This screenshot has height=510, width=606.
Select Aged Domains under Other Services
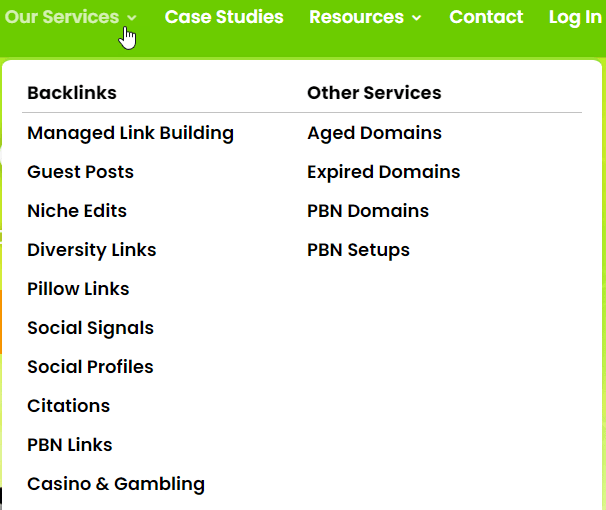pos(374,133)
